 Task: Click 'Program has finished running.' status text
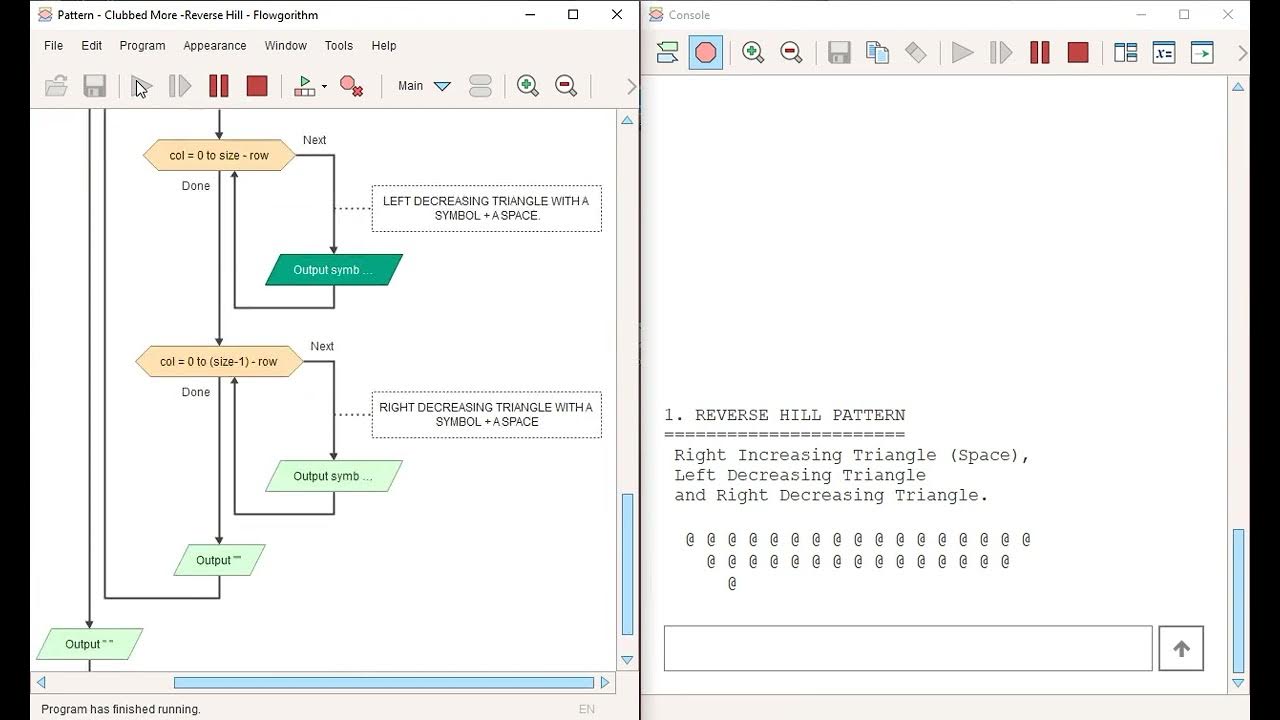(121, 709)
